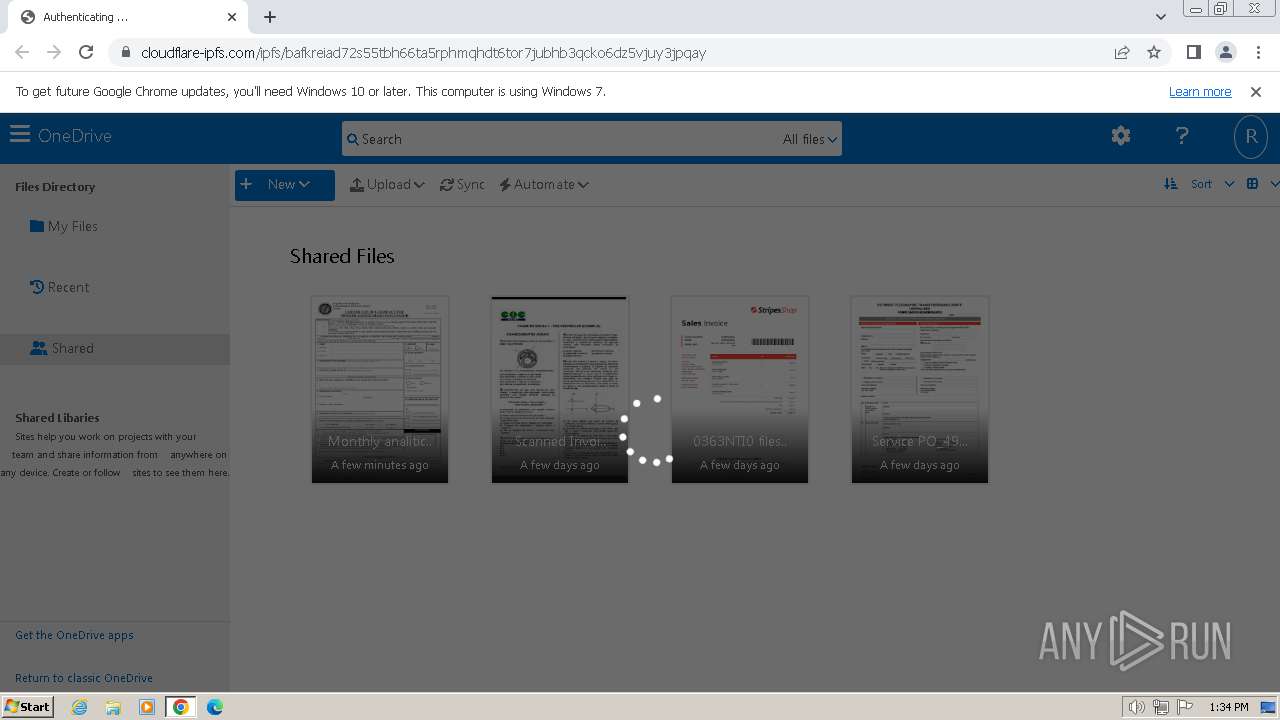This screenshot has width=1280, height=720.
Task: Open File Explorer from taskbar
Action: pos(113,707)
